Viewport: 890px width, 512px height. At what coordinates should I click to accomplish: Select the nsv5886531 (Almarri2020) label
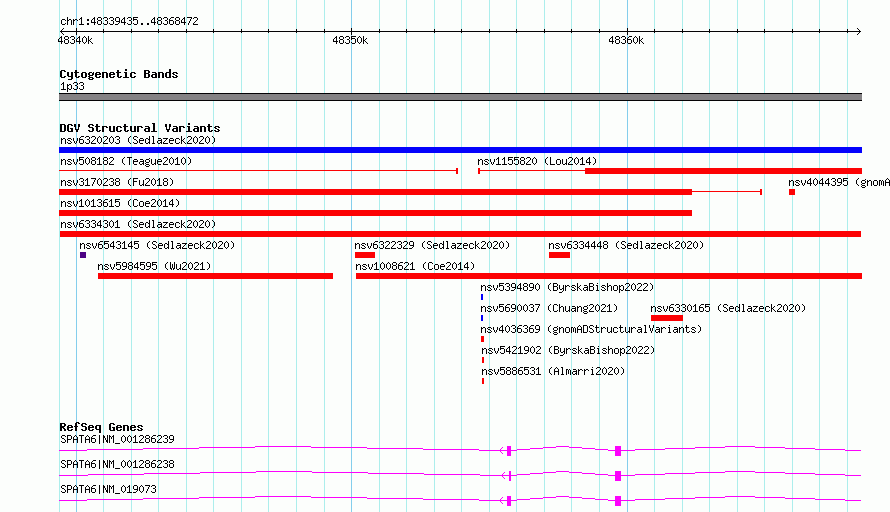tap(553, 371)
